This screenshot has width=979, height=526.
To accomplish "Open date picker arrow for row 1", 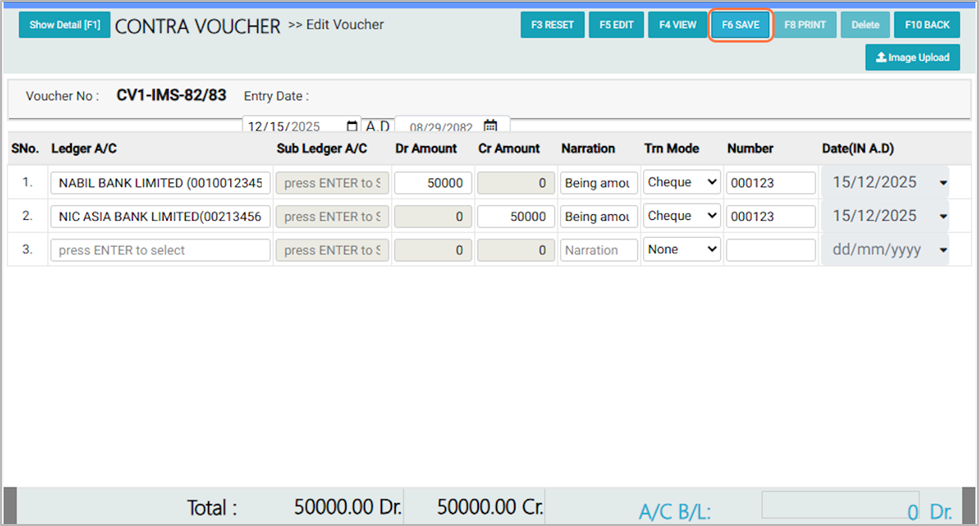I will (943, 183).
